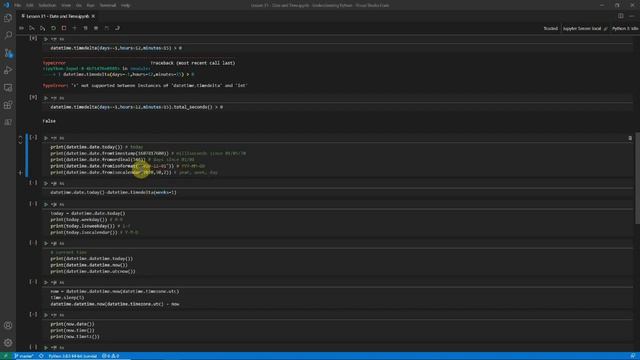Image resolution: width=640 pixels, height=360 pixels.
Task: Convert the selected cell to markdown
Action: pos(62,138)
